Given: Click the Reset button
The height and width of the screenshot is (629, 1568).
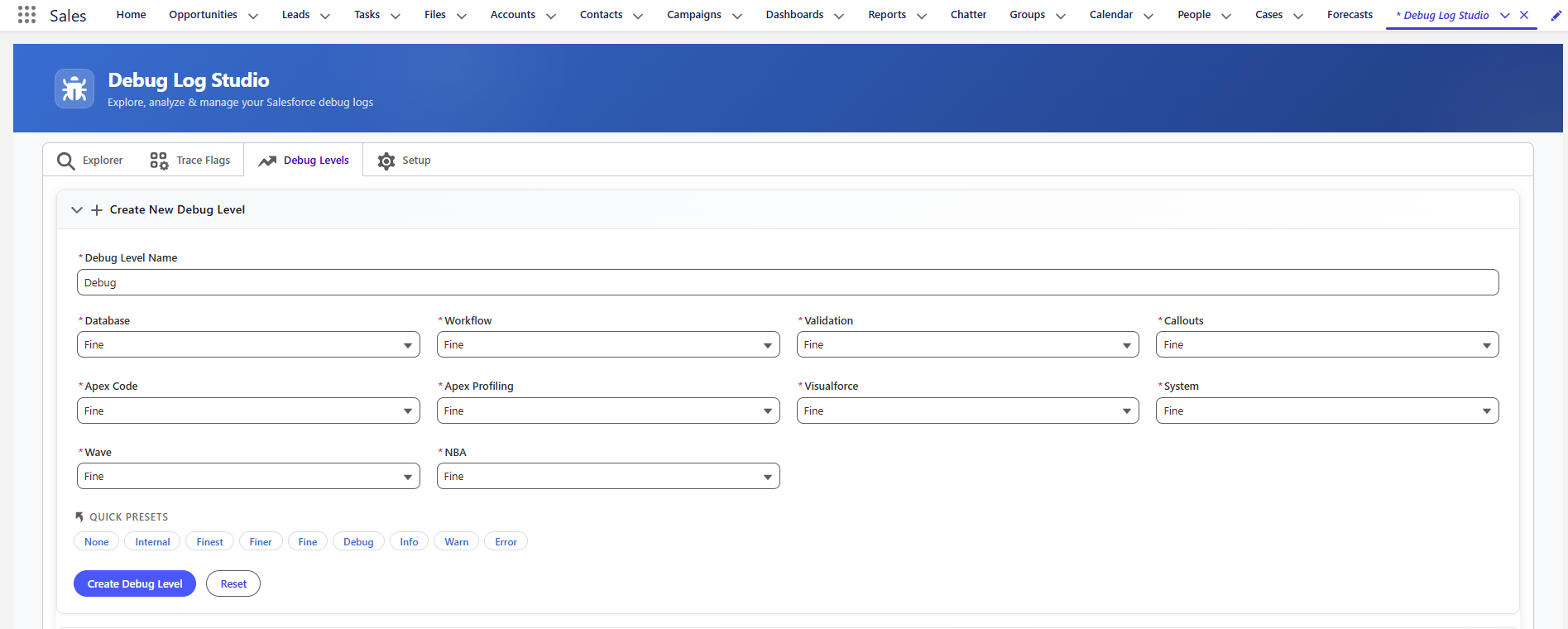Looking at the screenshot, I should coord(233,583).
